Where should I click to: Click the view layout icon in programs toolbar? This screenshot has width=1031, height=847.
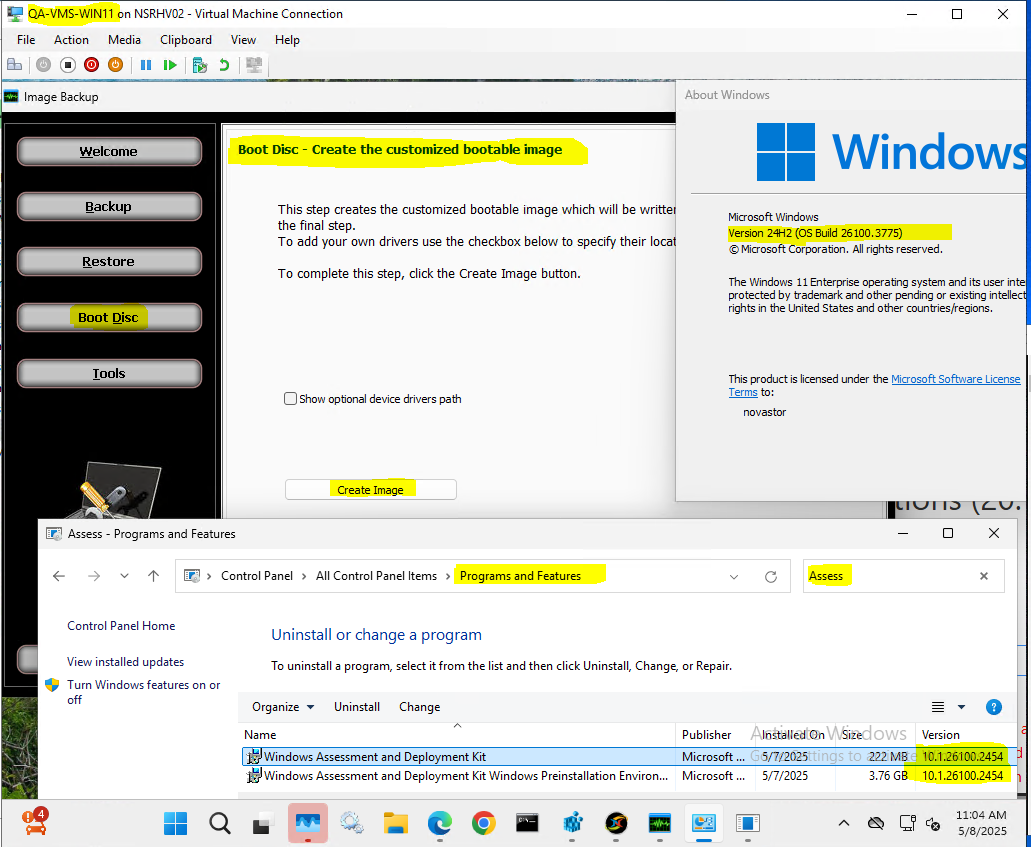tap(938, 707)
